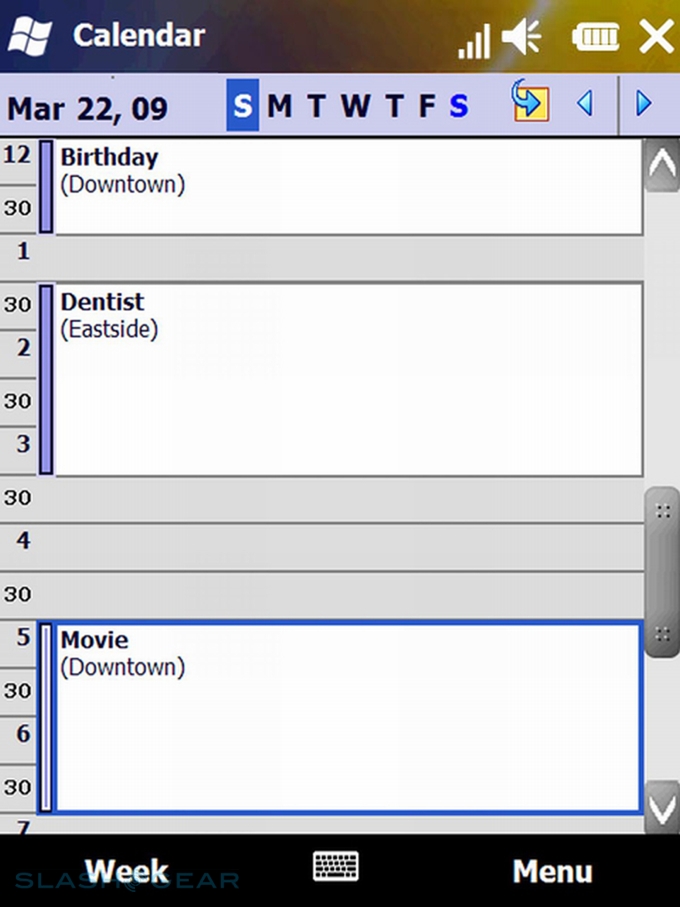Viewport: 680px width, 907px height.
Task: Select Sunday in the weekday strip
Action: pyautogui.click(x=242, y=106)
